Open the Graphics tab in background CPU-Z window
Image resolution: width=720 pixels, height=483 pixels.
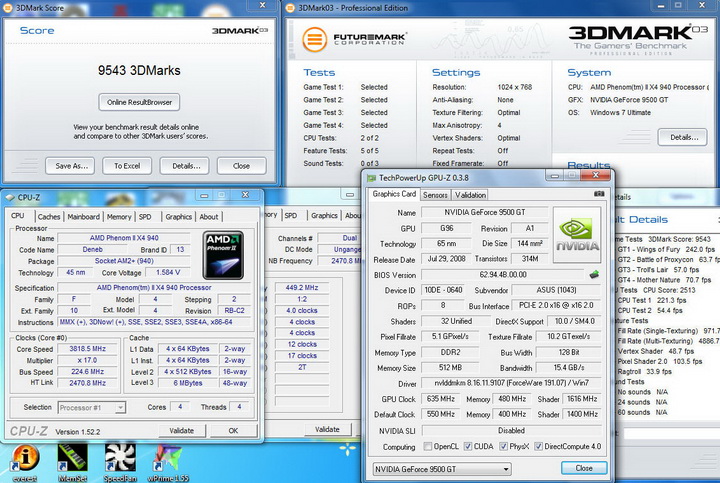(324, 215)
